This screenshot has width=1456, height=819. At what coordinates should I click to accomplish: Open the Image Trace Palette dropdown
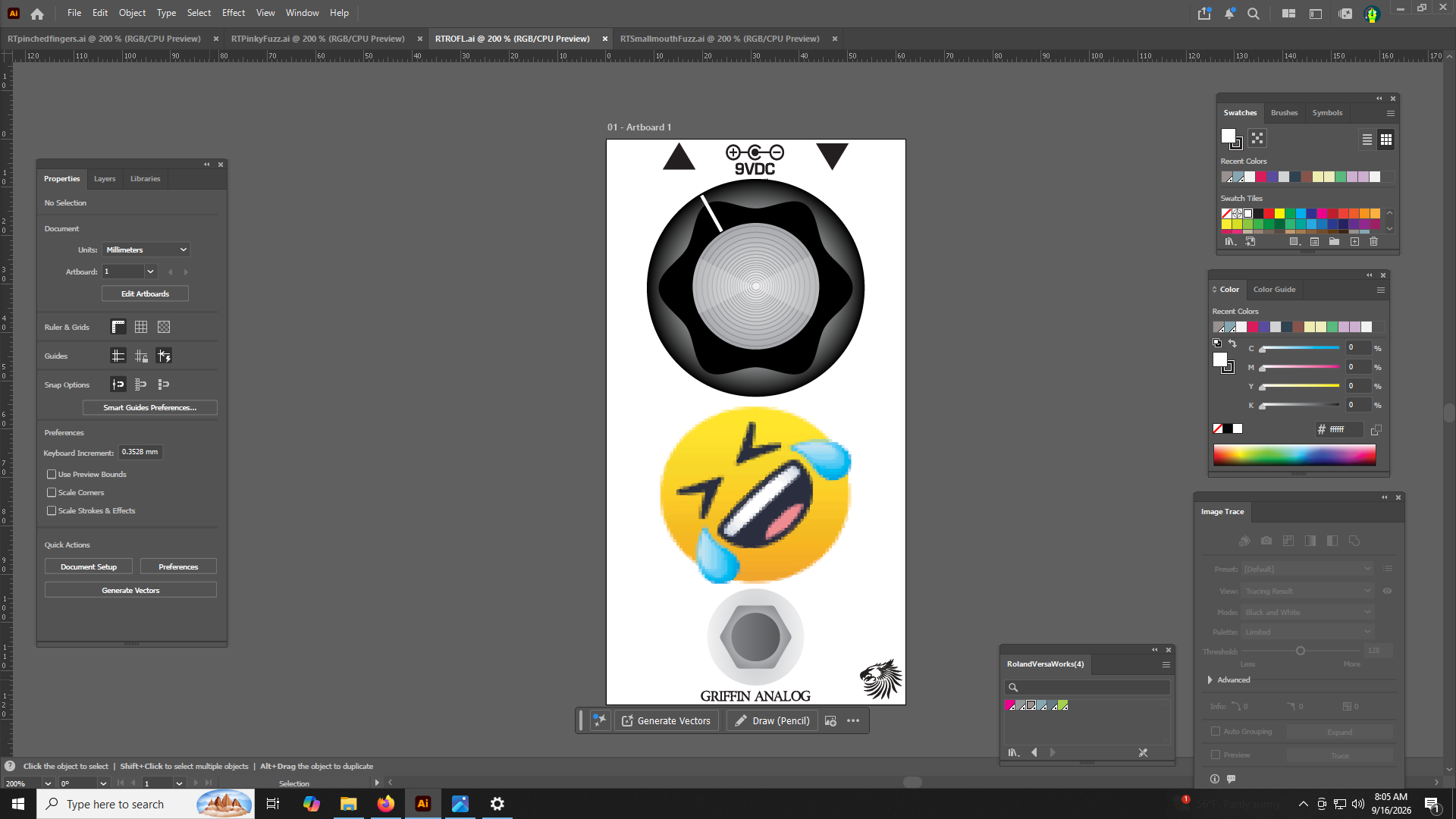tap(1307, 632)
